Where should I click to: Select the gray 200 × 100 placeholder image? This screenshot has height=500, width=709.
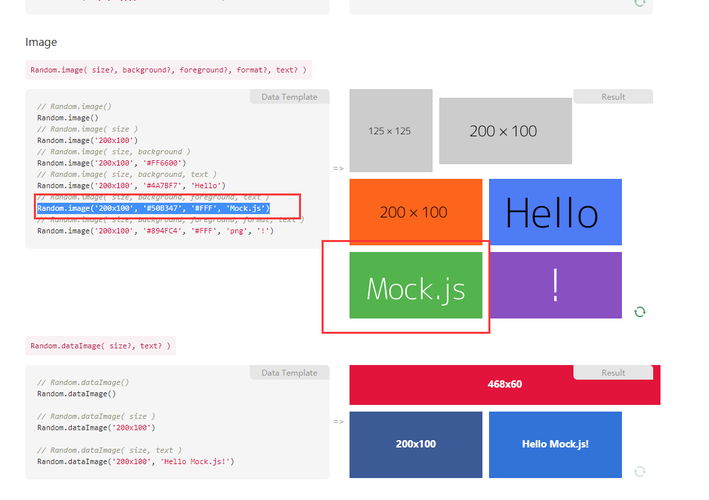pyautogui.click(x=505, y=131)
